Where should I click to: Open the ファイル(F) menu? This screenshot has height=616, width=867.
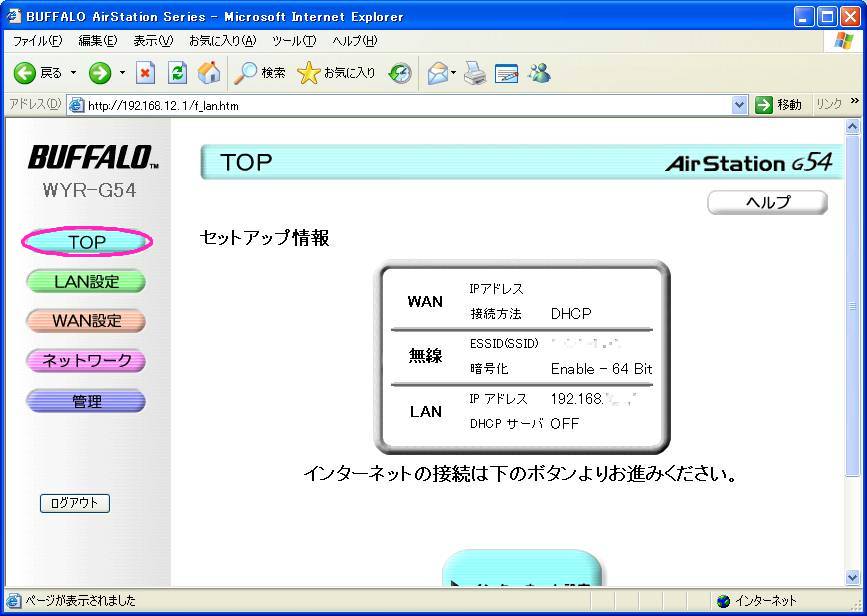(x=37, y=41)
